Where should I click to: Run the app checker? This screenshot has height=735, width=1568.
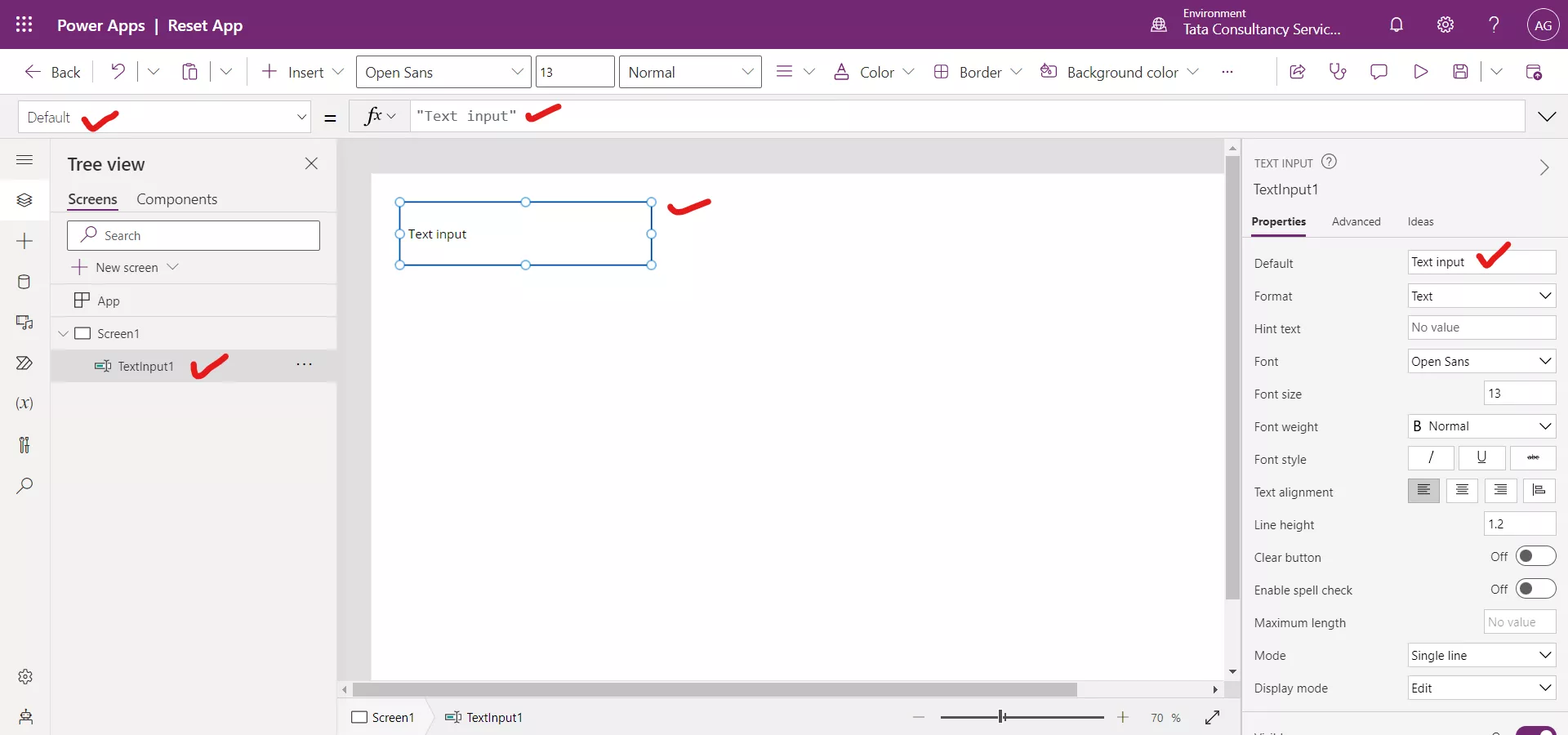[1338, 72]
